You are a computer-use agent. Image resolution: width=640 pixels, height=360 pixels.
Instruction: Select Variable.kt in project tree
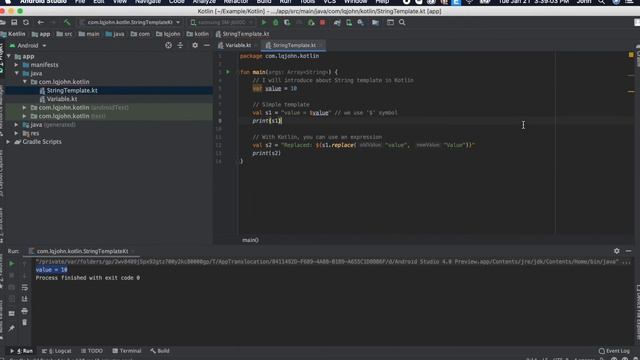click(x=62, y=99)
